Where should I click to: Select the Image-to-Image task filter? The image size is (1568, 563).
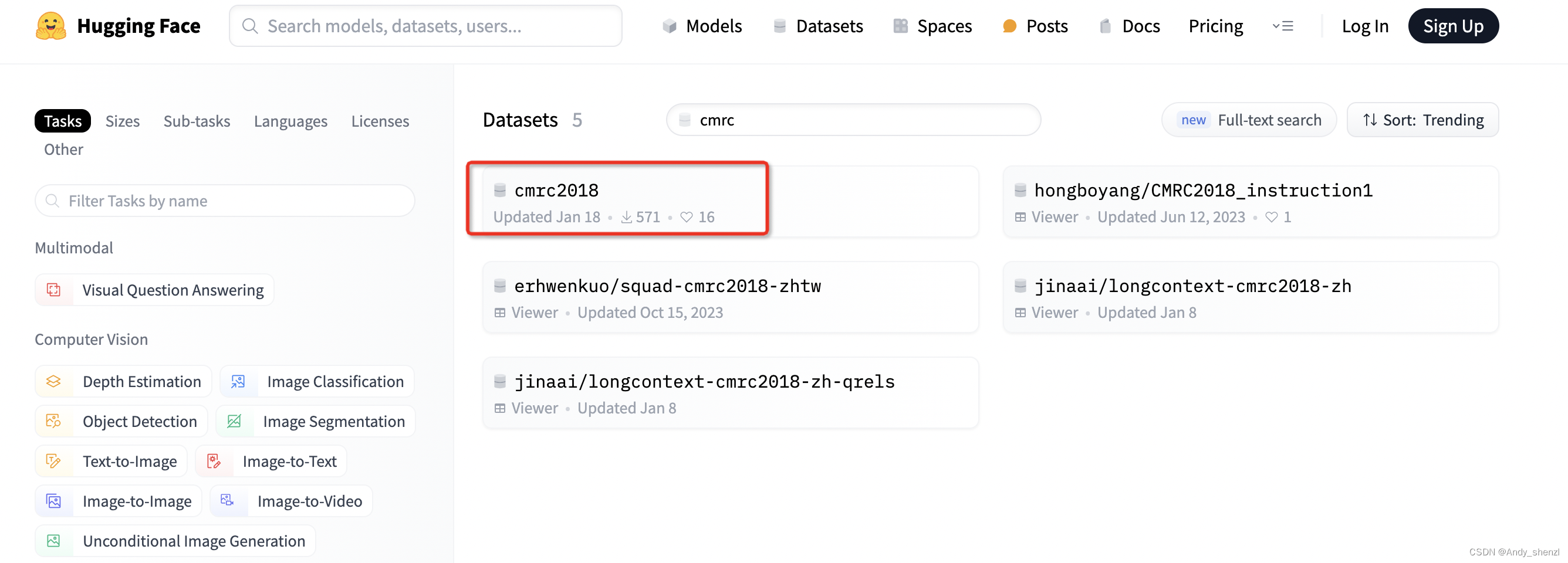[x=118, y=501]
